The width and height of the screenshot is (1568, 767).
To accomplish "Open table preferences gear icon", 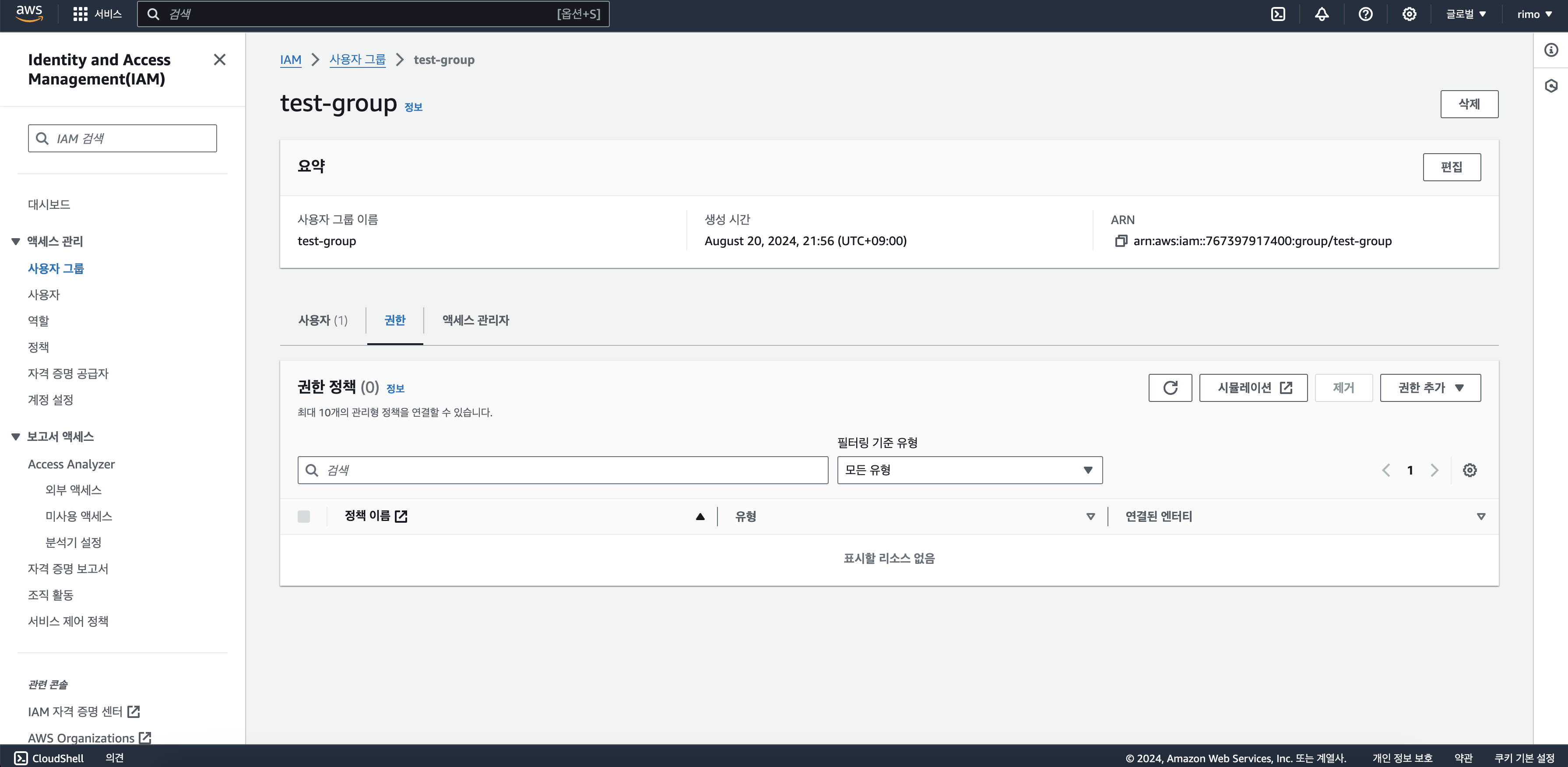I will click(x=1470, y=470).
